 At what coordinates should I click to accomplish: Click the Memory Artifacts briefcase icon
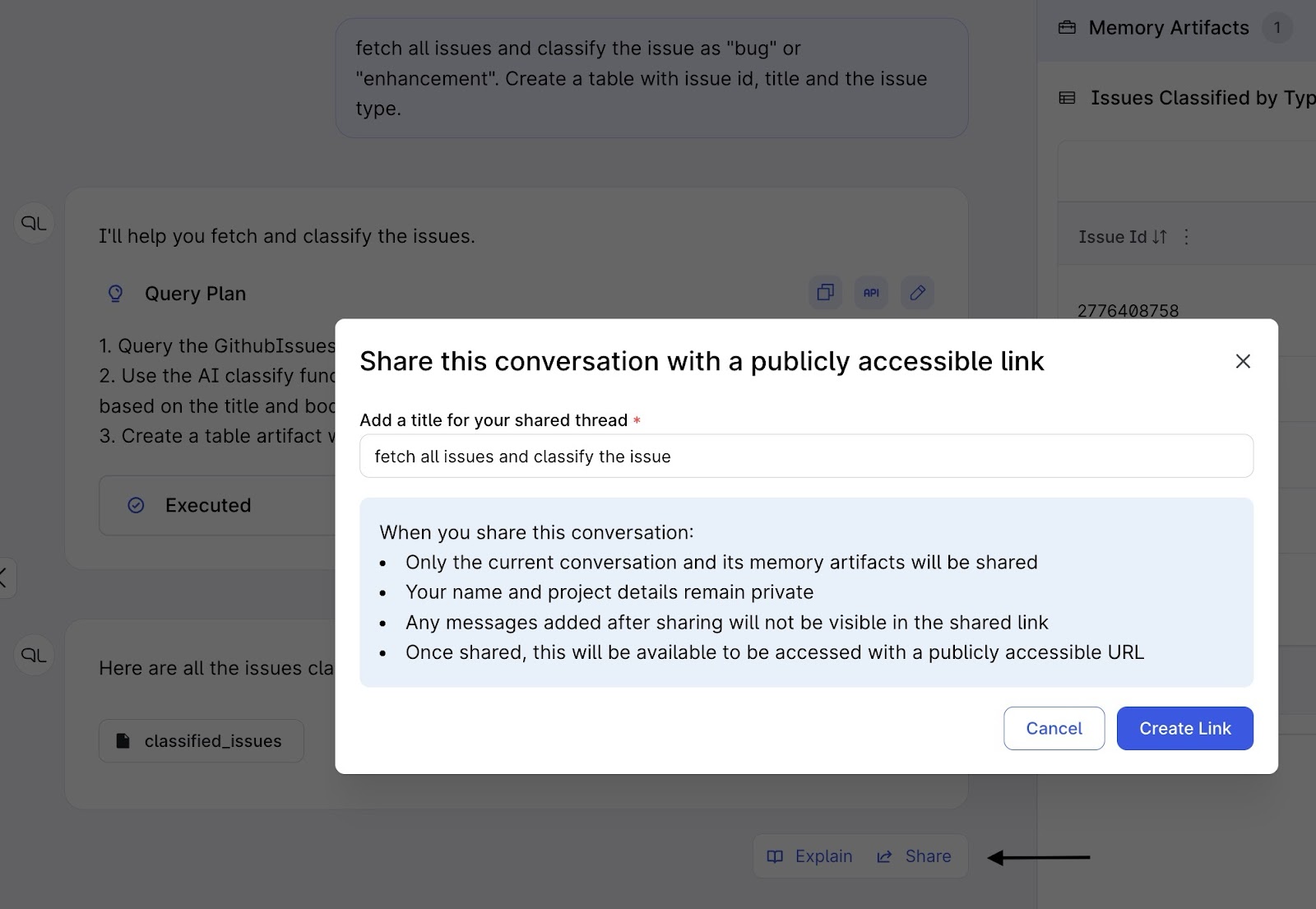(x=1067, y=28)
